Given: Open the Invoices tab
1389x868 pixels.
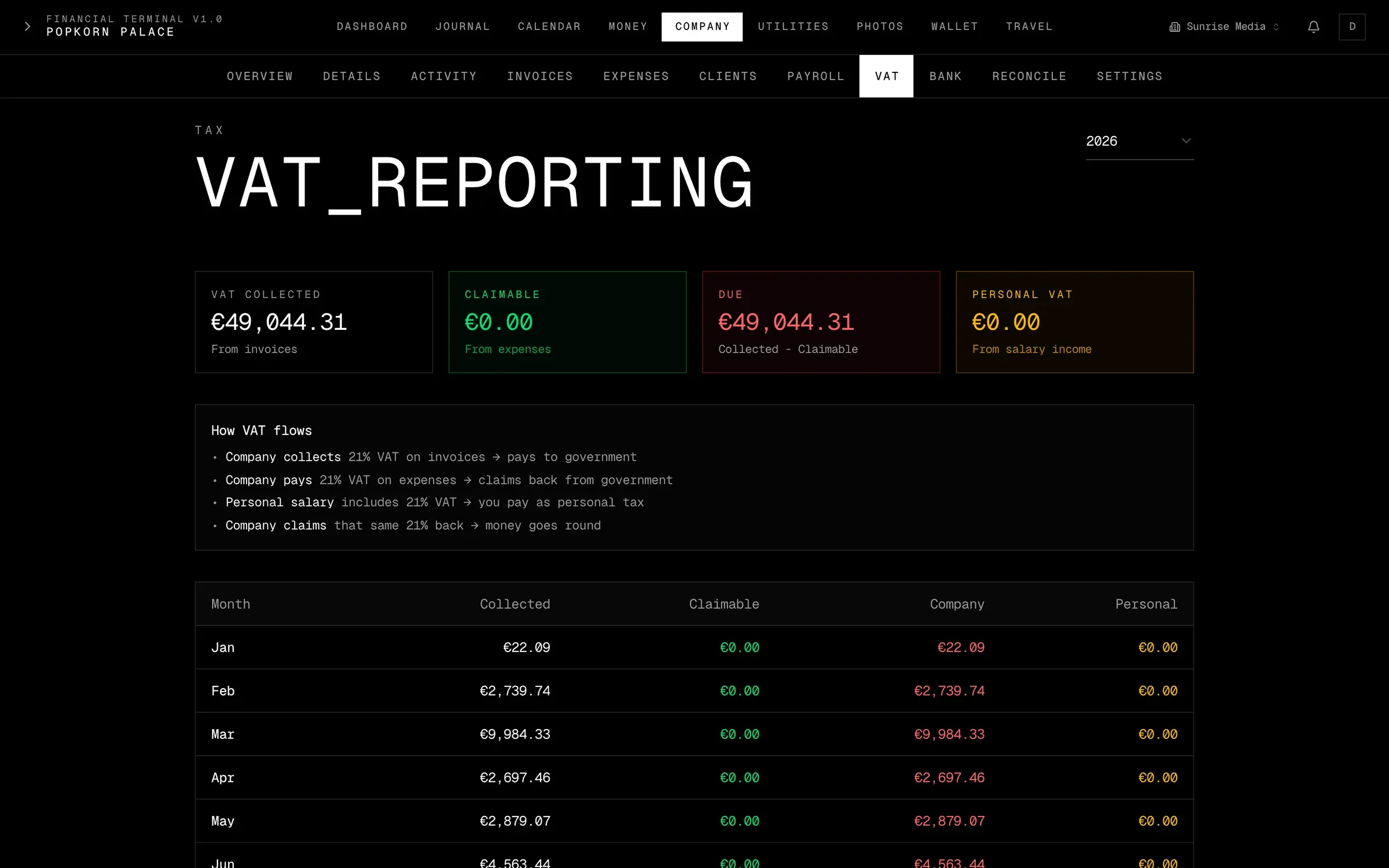Looking at the screenshot, I should point(540,76).
